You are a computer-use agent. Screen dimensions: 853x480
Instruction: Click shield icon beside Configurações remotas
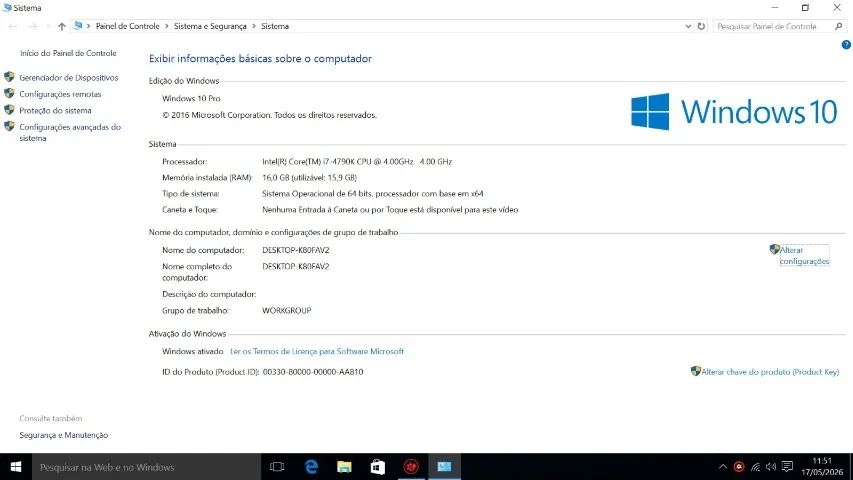(x=9, y=93)
